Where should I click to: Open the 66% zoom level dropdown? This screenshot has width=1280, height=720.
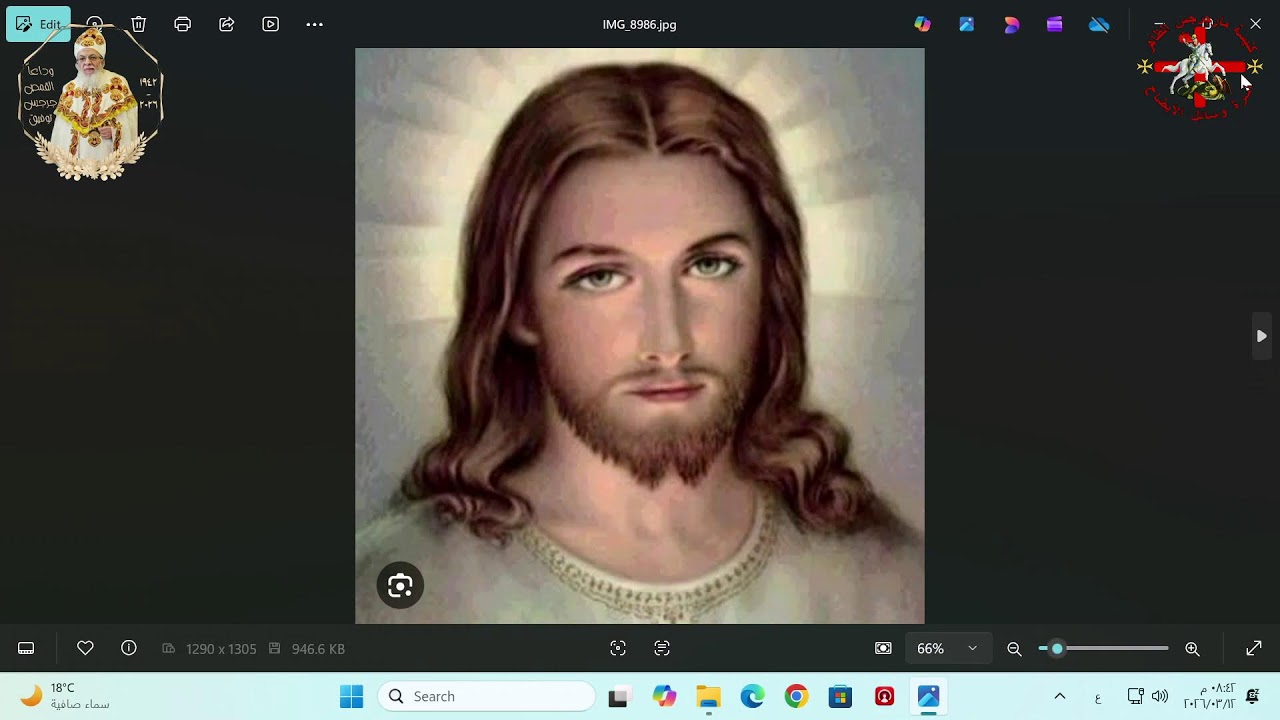pos(947,649)
